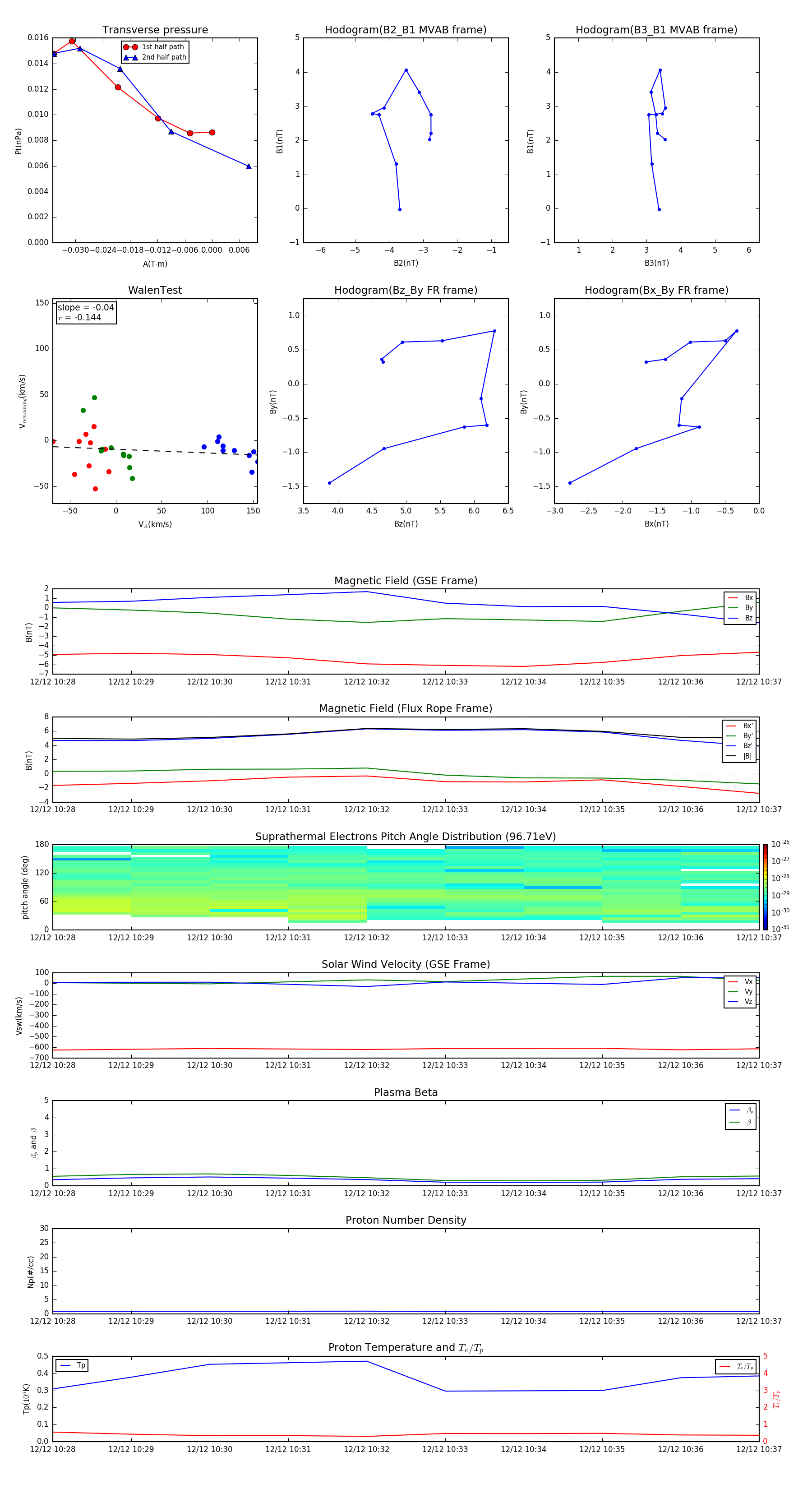Click the highest green dot in WalenTest
Screen dimensions: 812x1489
pyautogui.click(x=94, y=398)
